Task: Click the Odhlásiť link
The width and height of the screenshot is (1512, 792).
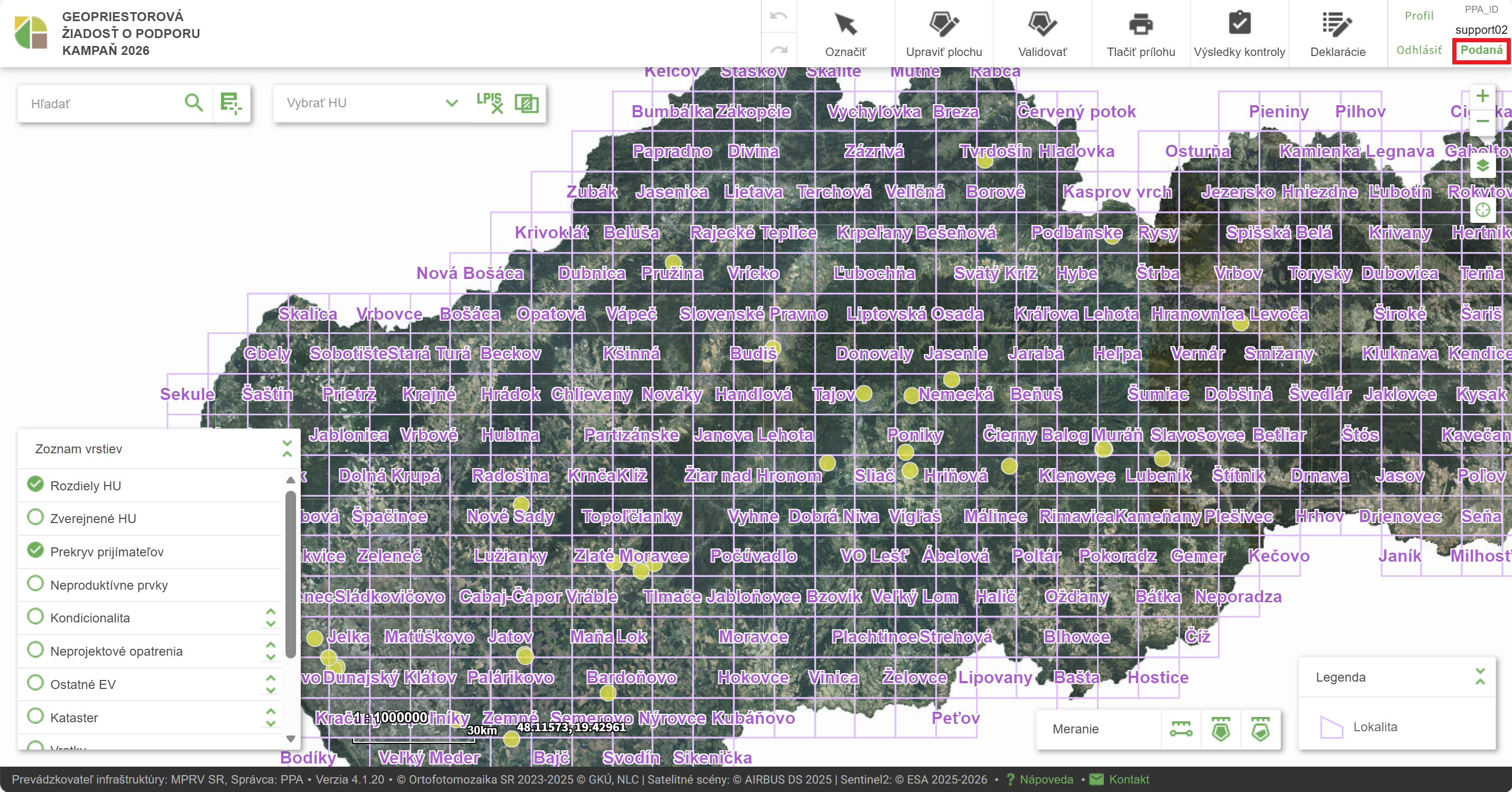Action: 1418,50
